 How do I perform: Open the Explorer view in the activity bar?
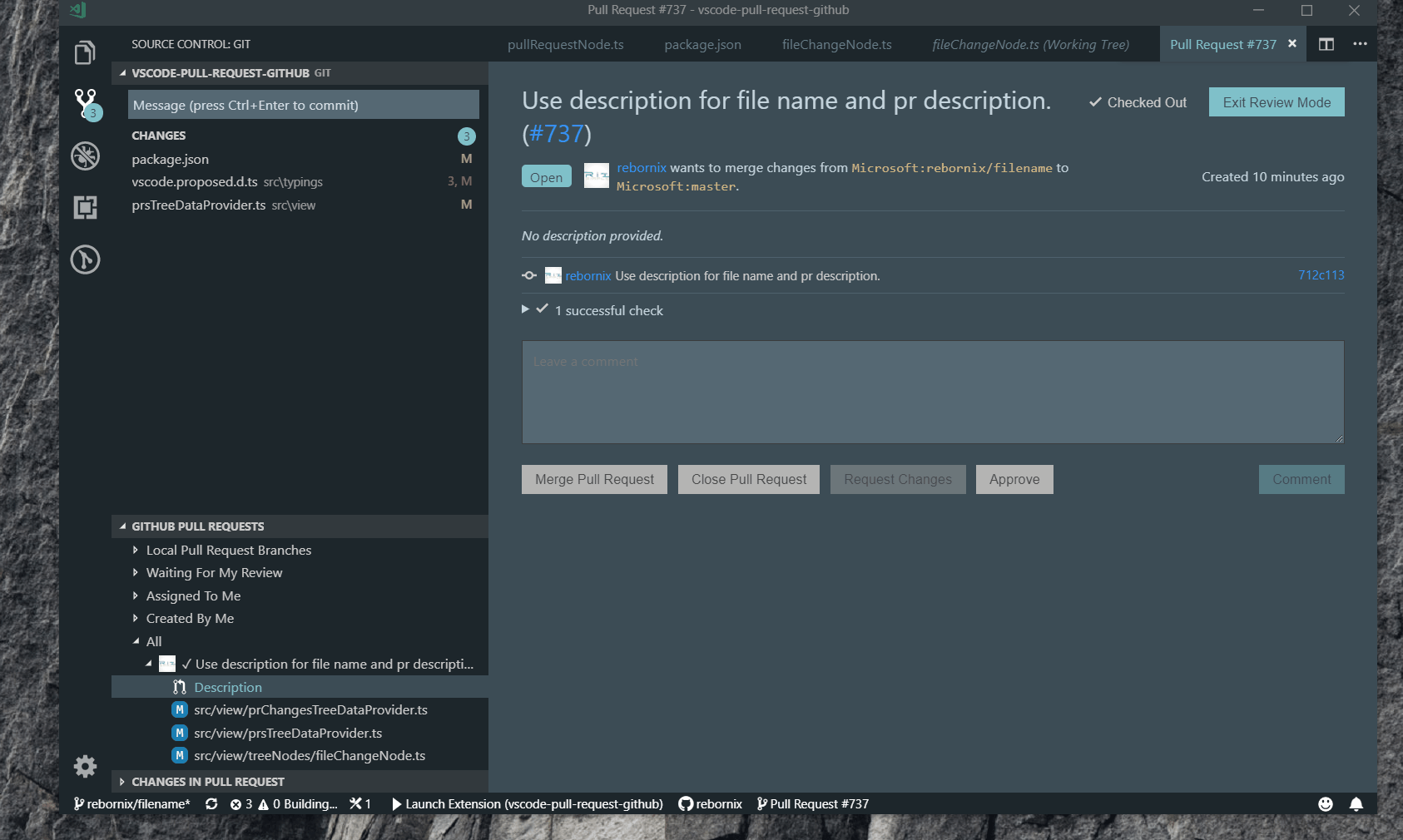pos(84,52)
